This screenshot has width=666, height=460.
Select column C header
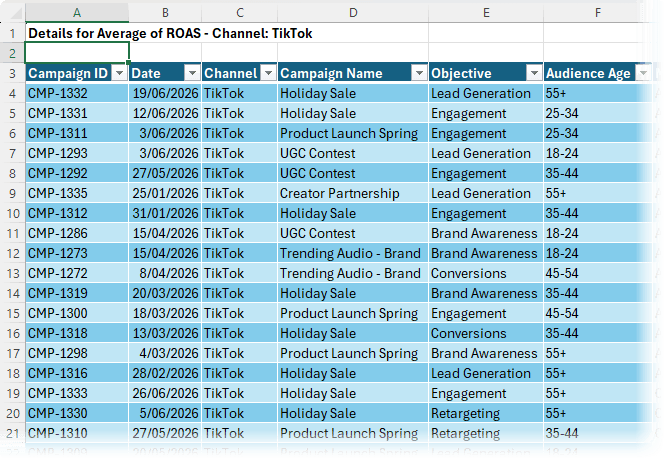(x=240, y=13)
